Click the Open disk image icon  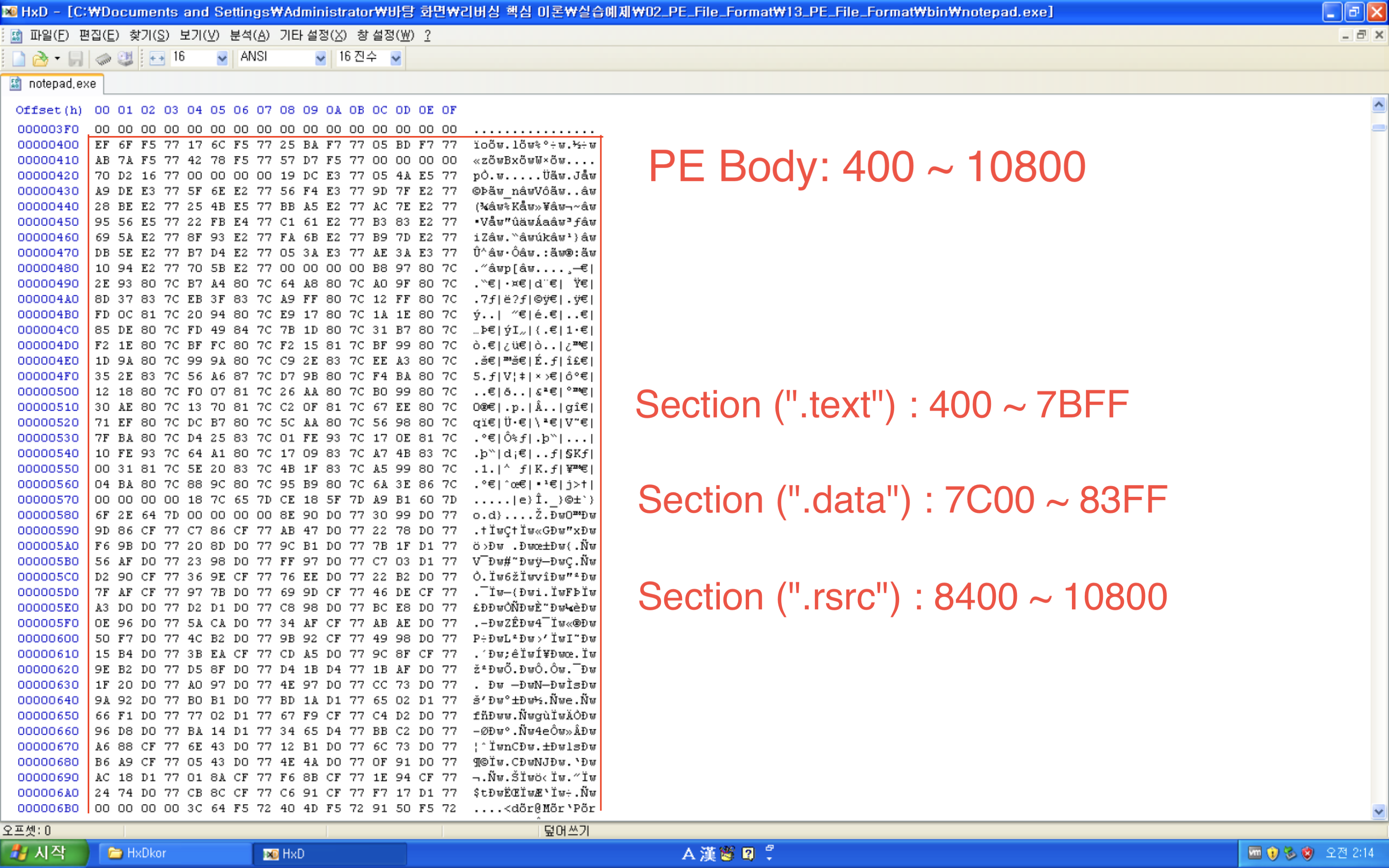pyautogui.click(x=125, y=58)
